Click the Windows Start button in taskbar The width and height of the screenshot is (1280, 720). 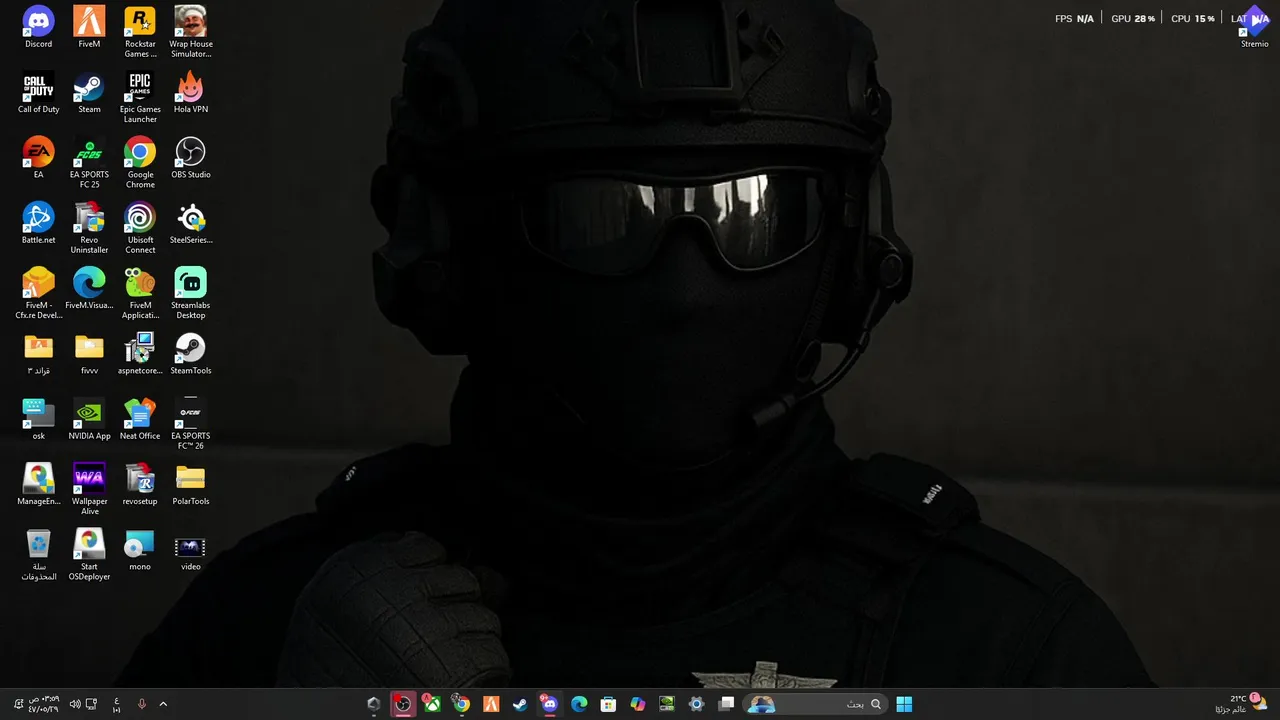pyautogui.click(x=904, y=704)
